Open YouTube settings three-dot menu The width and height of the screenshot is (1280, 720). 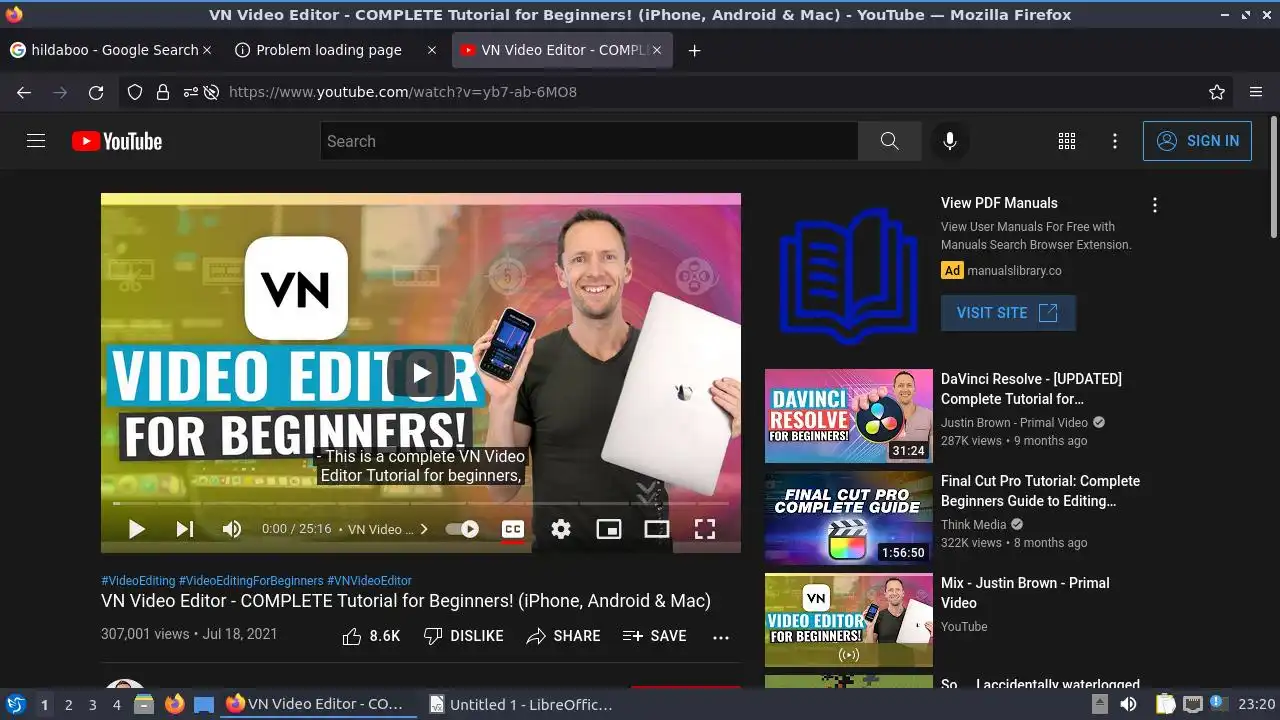point(1115,141)
